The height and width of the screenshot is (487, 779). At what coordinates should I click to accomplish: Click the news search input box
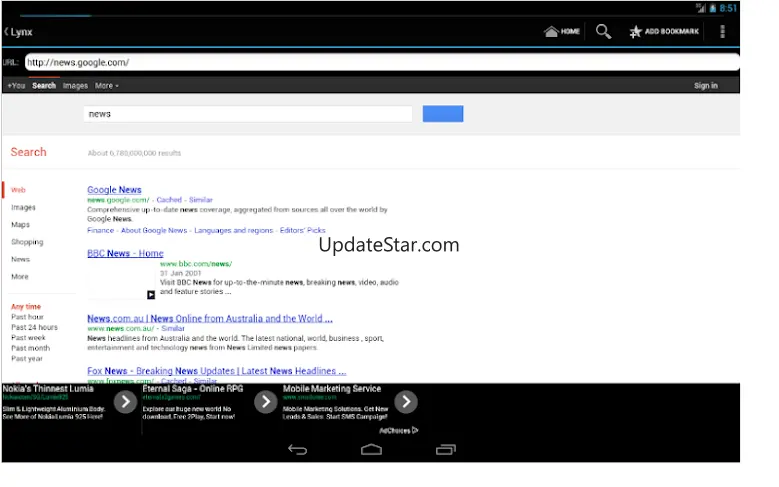click(x=248, y=114)
